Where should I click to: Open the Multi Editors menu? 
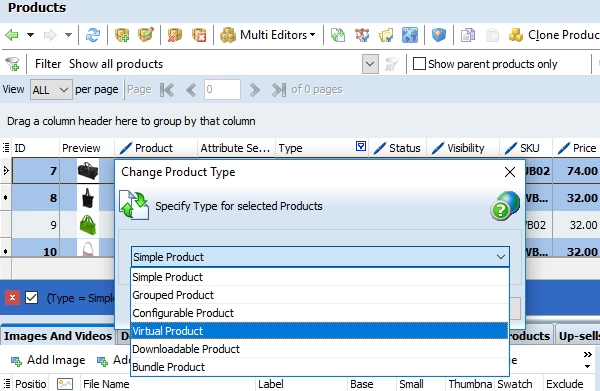267,35
